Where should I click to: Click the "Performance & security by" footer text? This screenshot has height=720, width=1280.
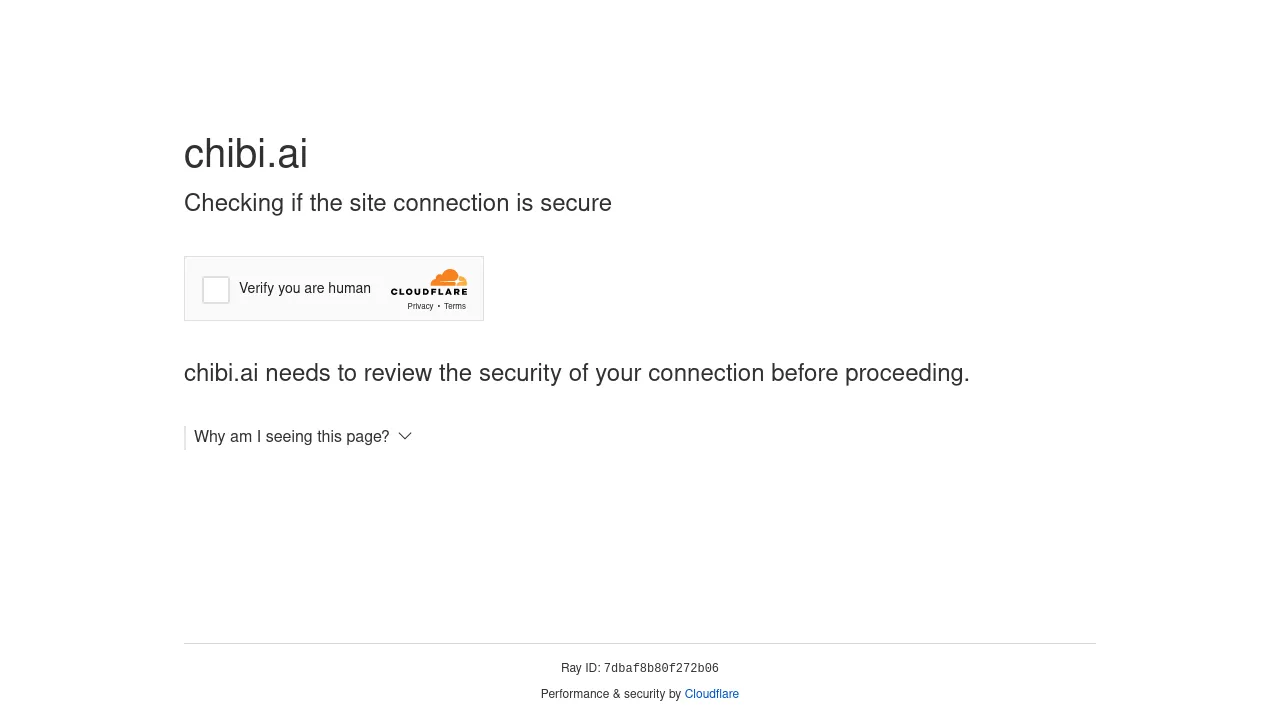[611, 694]
